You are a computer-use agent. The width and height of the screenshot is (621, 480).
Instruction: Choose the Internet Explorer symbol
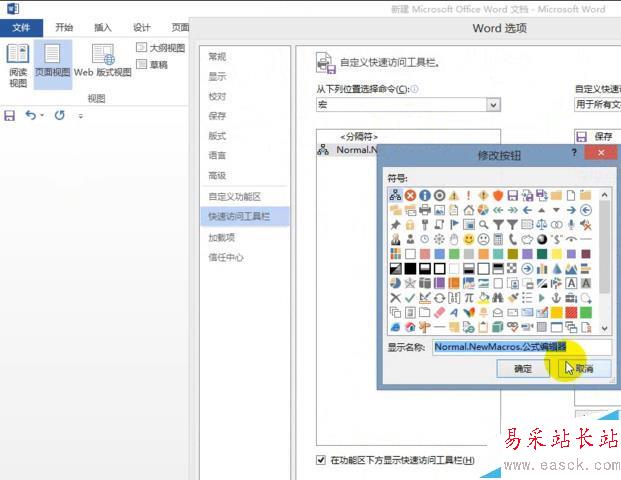395,327
